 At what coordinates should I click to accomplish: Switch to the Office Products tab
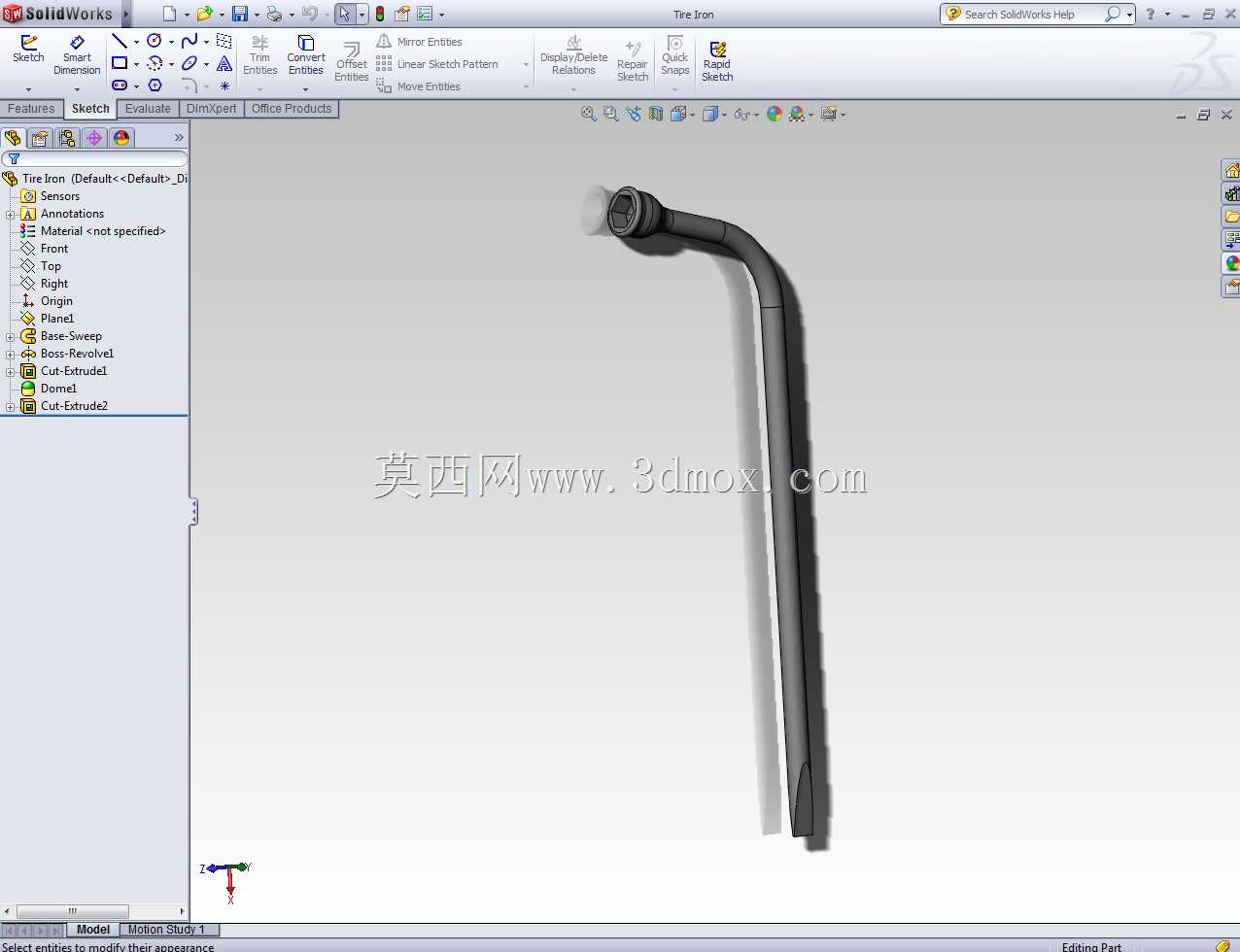(292, 109)
